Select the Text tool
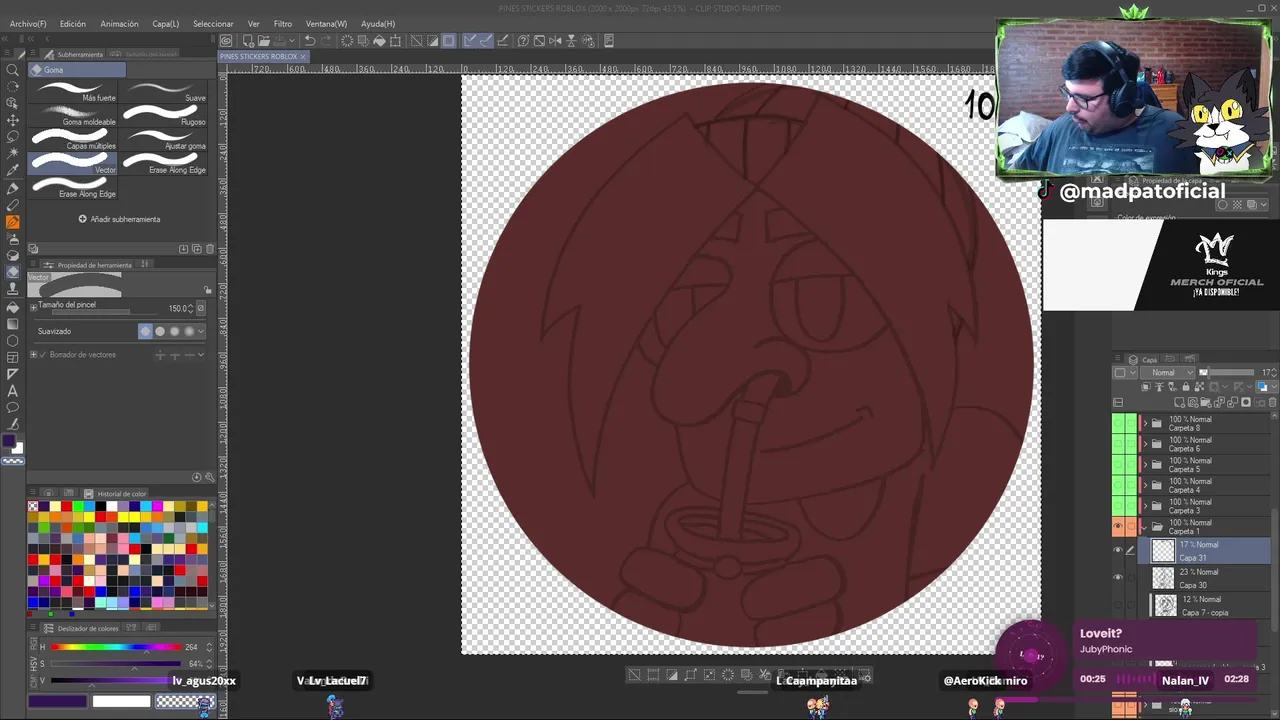This screenshot has width=1280, height=720. (13, 391)
